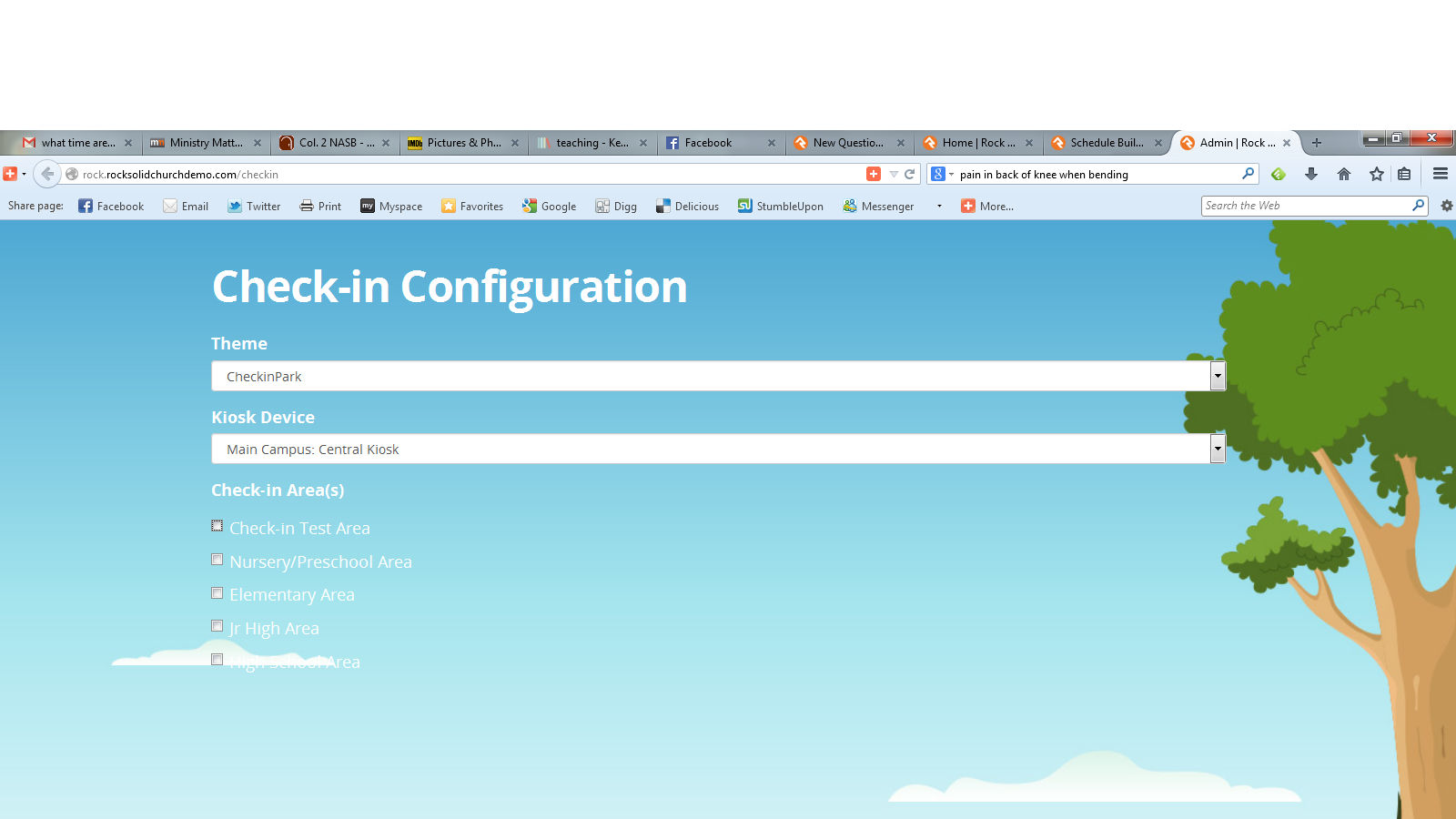
Task: Switch to the Facebook browser tab
Action: coord(708,143)
